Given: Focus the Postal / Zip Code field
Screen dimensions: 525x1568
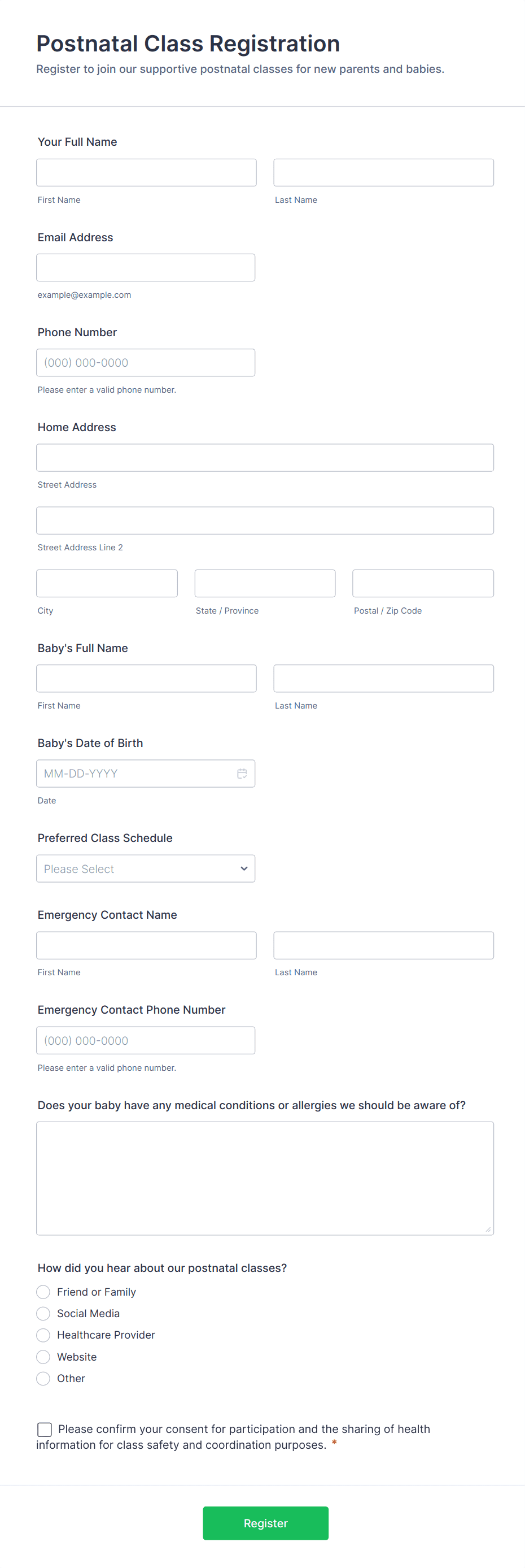Looking at the screenshot, I should (423, 583).
